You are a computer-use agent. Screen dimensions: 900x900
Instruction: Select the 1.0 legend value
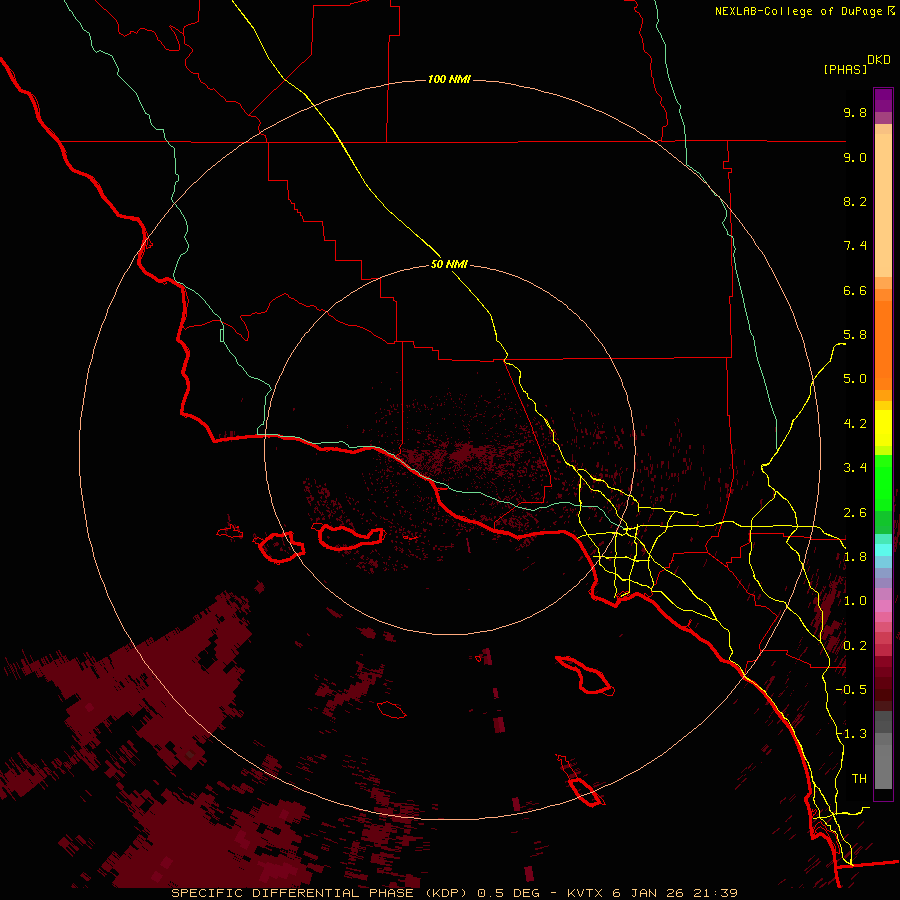[x=855, y=601]
